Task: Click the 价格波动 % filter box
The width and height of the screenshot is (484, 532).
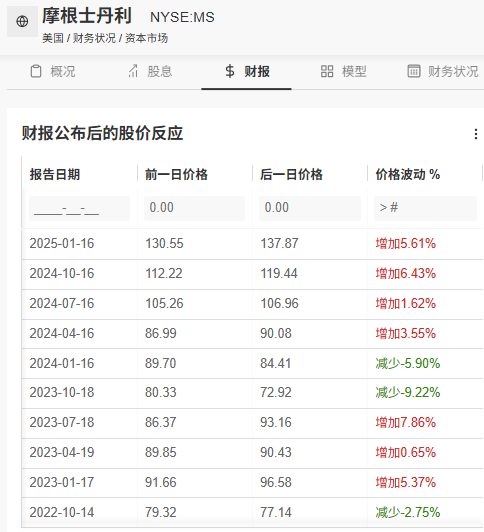Action: (425, 208)
